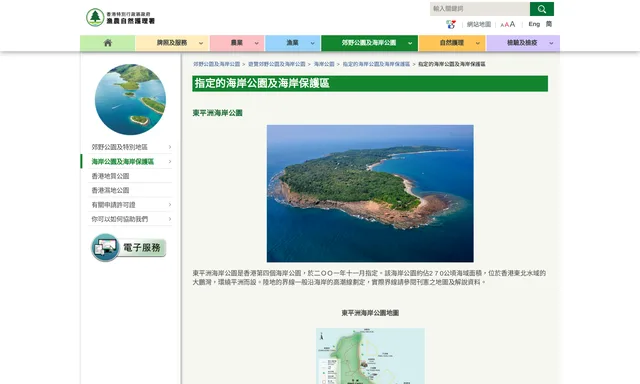This screenshot has width=640, height=384.
Task: Expand the 農業 dropdown arrow
Action: (256, 43)
